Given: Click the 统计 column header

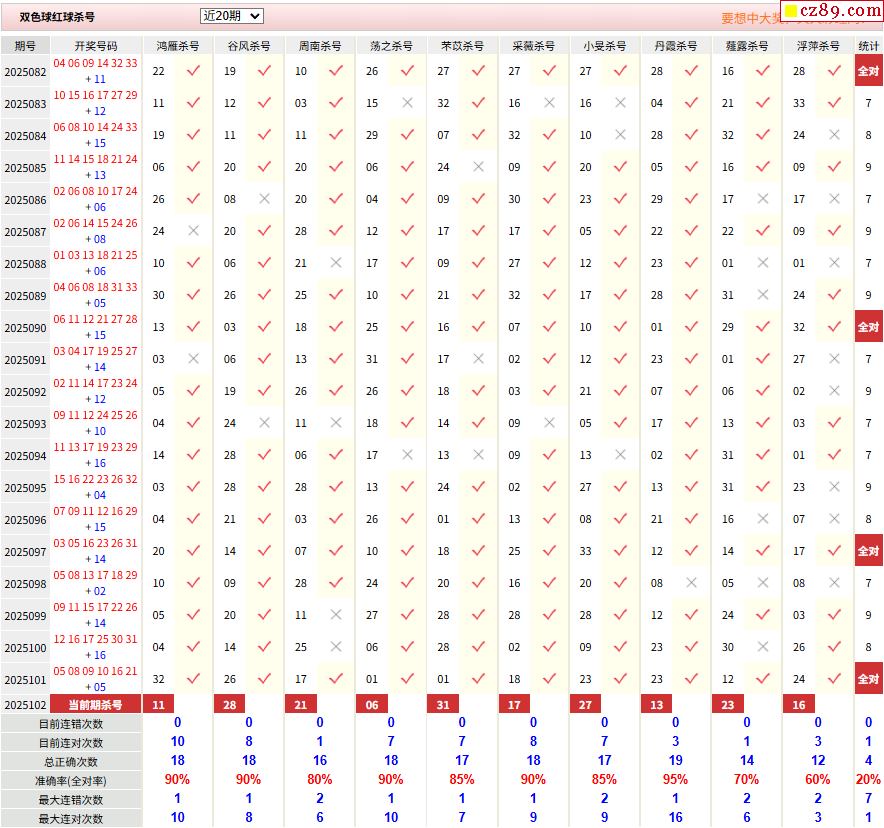Looking at the screenshot, I should click(x=869, y=46).
